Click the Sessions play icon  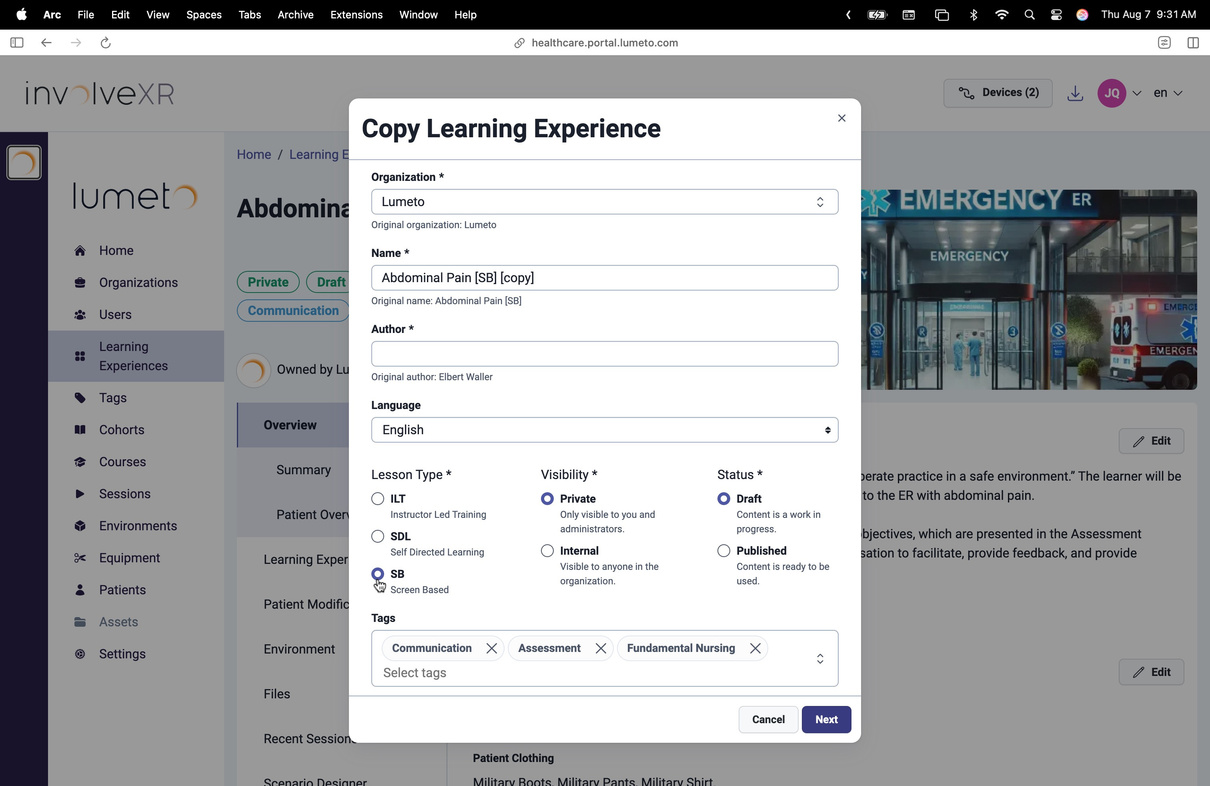click(80, 494)
